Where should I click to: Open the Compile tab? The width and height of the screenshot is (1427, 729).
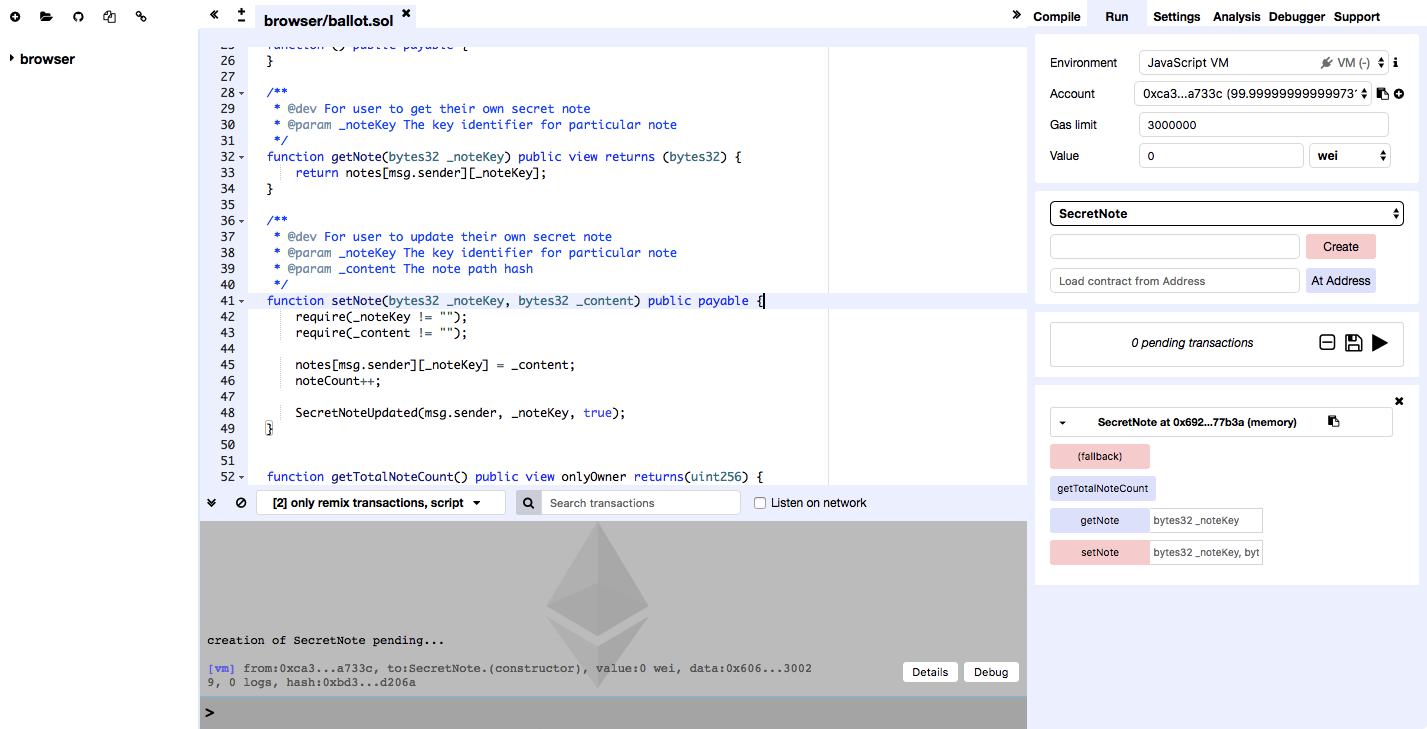click(1056, 16)
